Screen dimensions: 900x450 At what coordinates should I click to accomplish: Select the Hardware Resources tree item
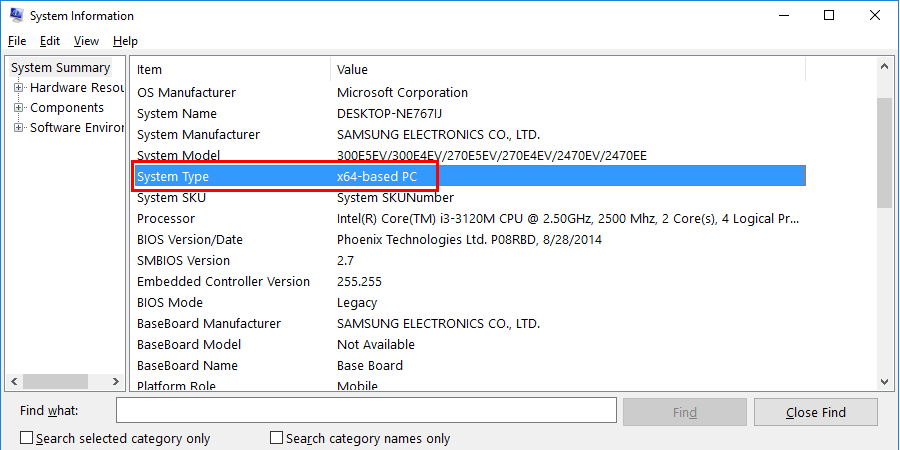pyautogui.click(x=77, y=88)
